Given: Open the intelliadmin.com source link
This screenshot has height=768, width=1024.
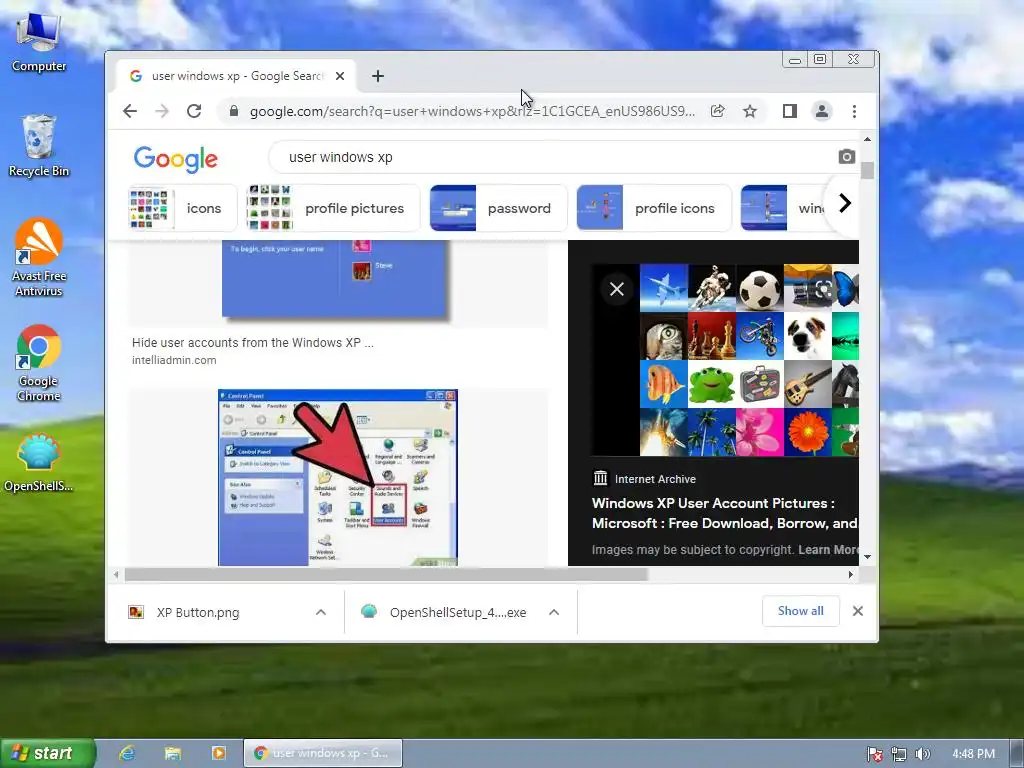Looking at the screenshot, I should point(174,360).
